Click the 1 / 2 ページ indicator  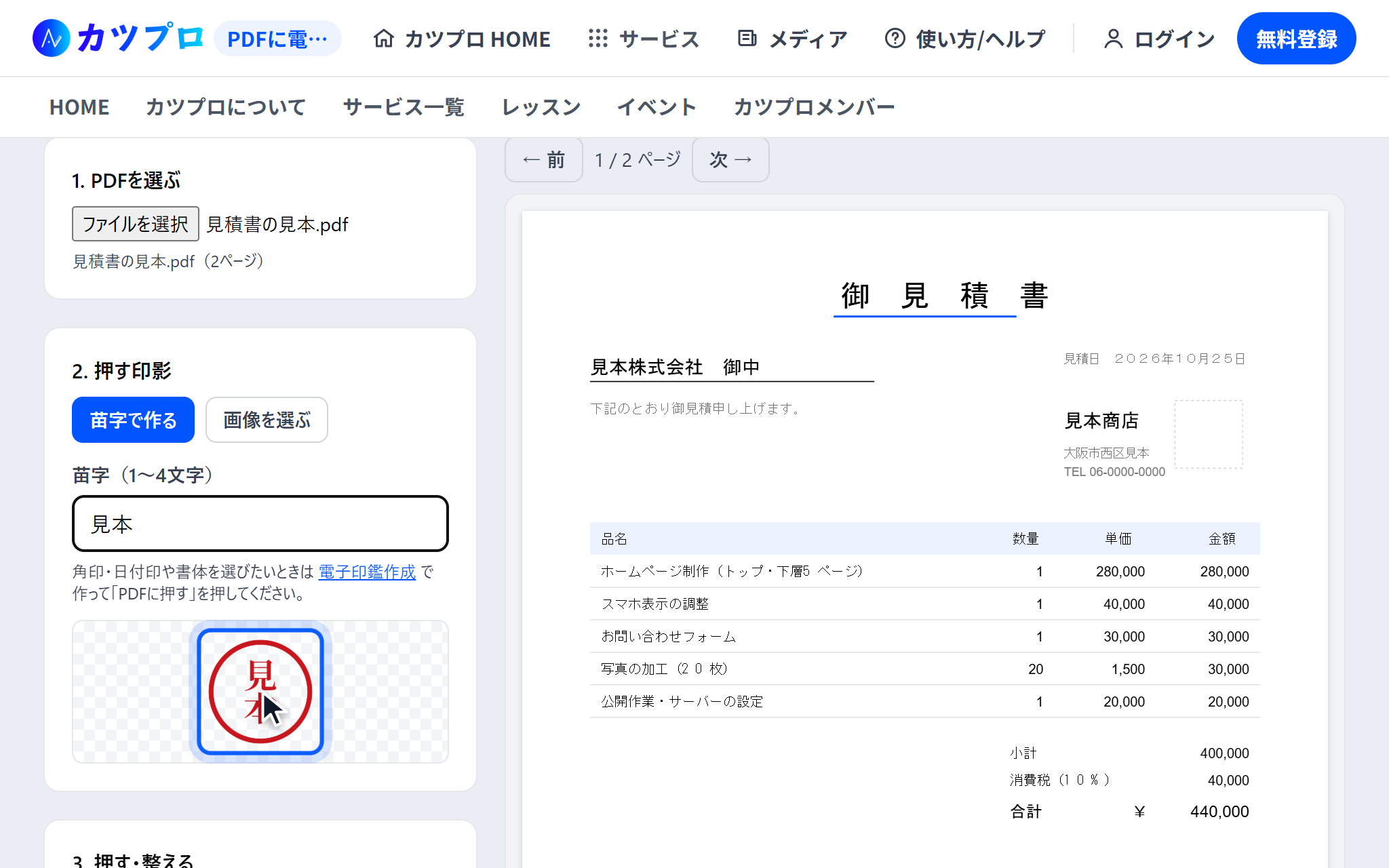click(638, 160)
